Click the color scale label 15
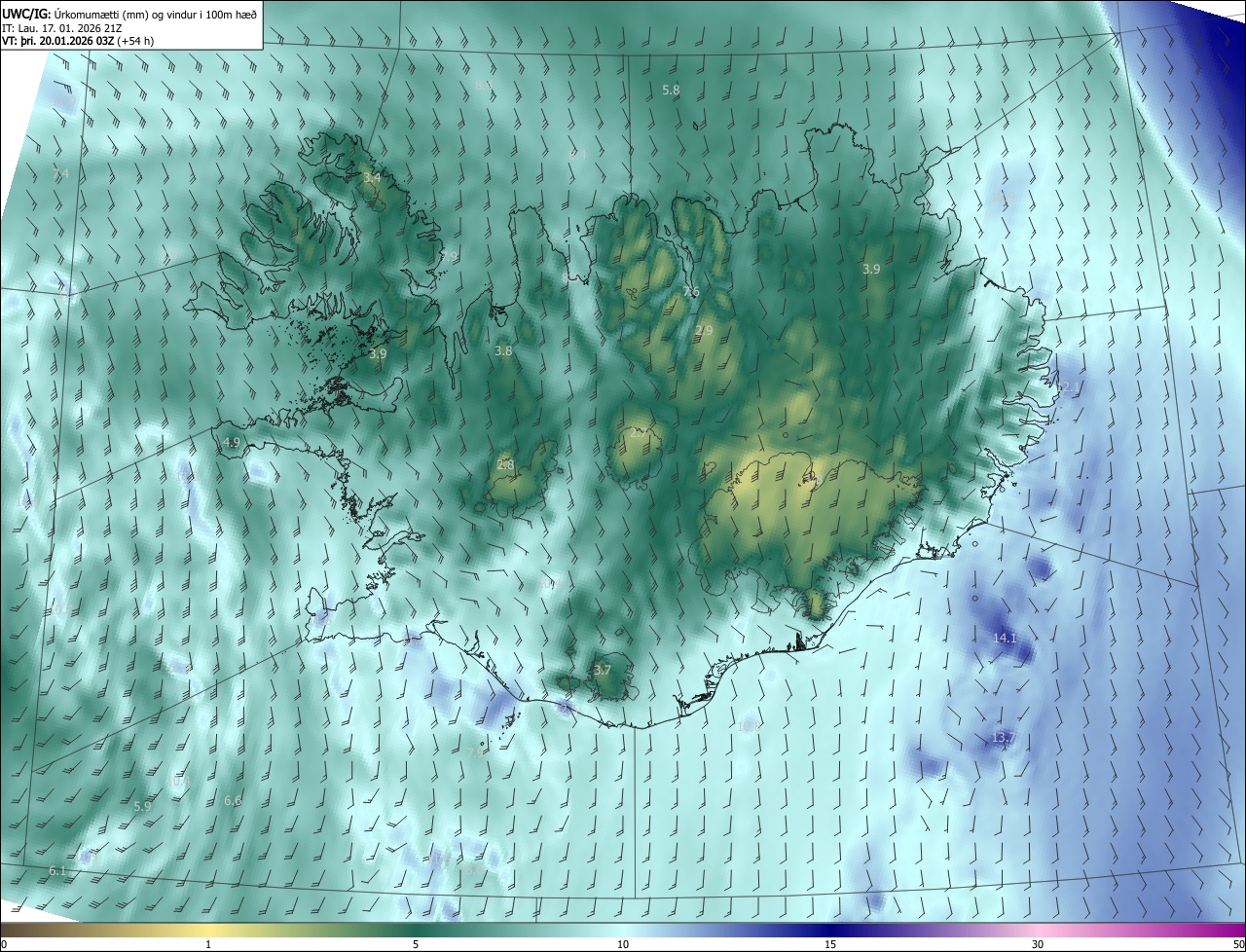 (830, 944)
